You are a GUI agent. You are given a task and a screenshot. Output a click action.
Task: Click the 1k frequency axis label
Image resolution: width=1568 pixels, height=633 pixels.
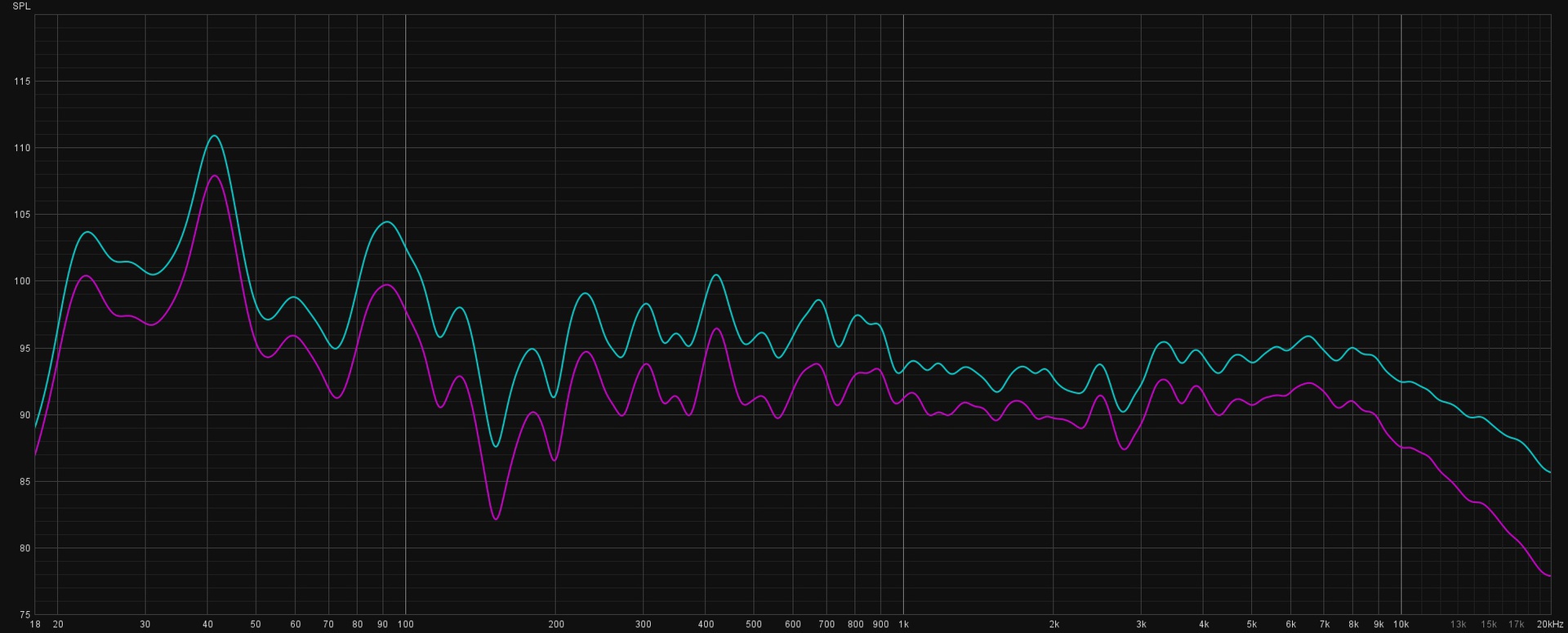(x=903, y=625)
